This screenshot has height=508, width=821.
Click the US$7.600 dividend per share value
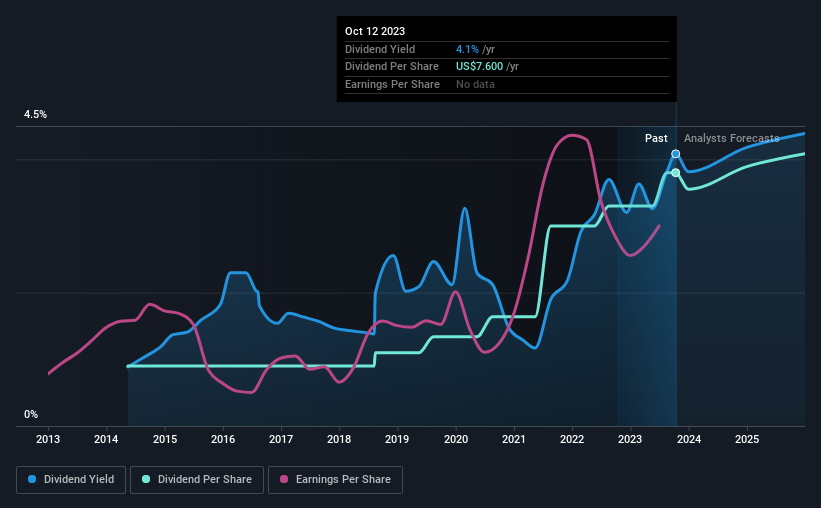(x=479, y=67)
